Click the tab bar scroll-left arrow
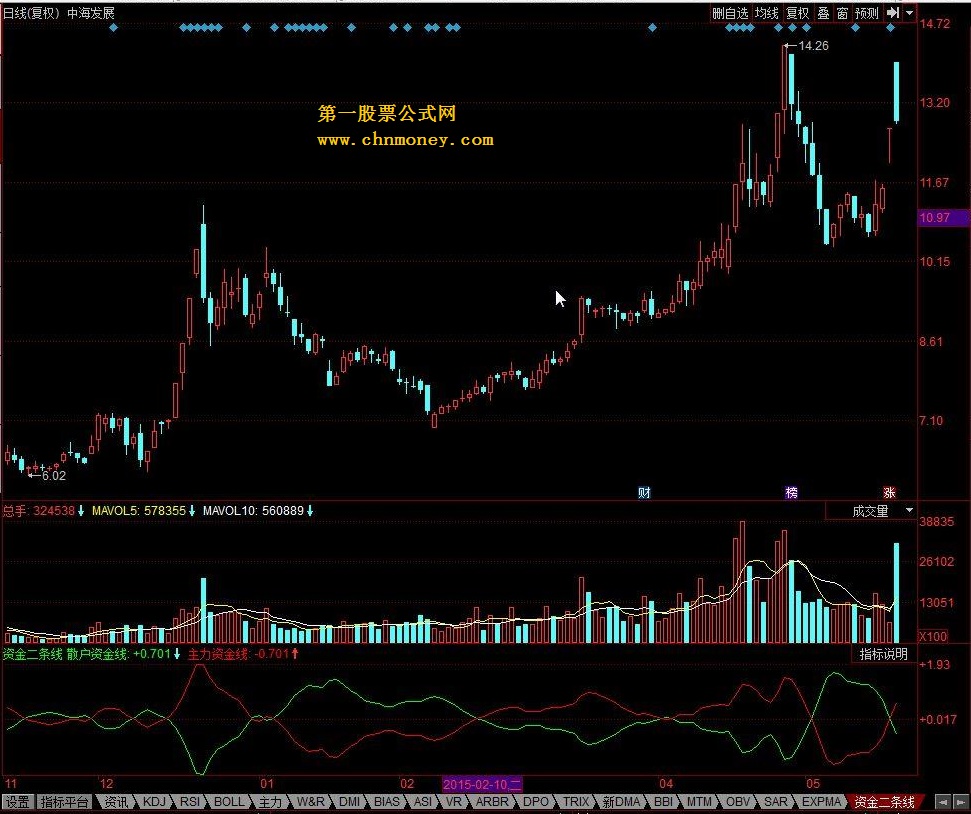 [942, 802]
